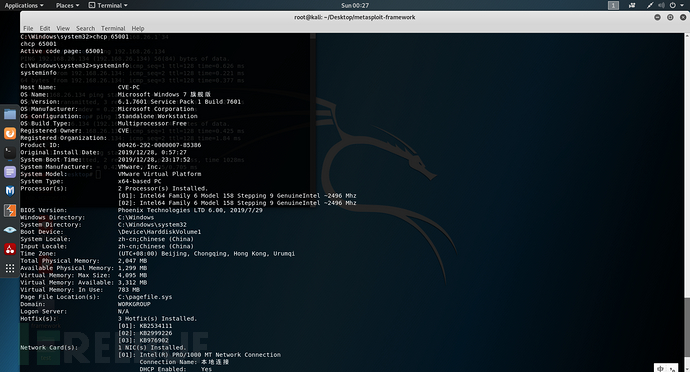Click page file 'C:\pagefile.sys'
690x372 pixels.
point(145,297)
